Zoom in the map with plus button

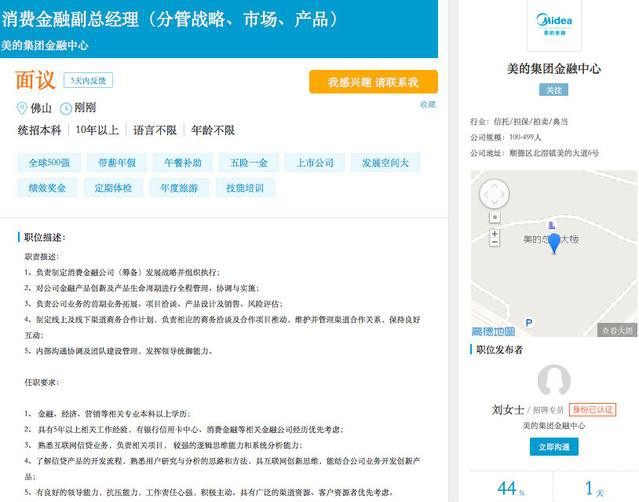495,234
